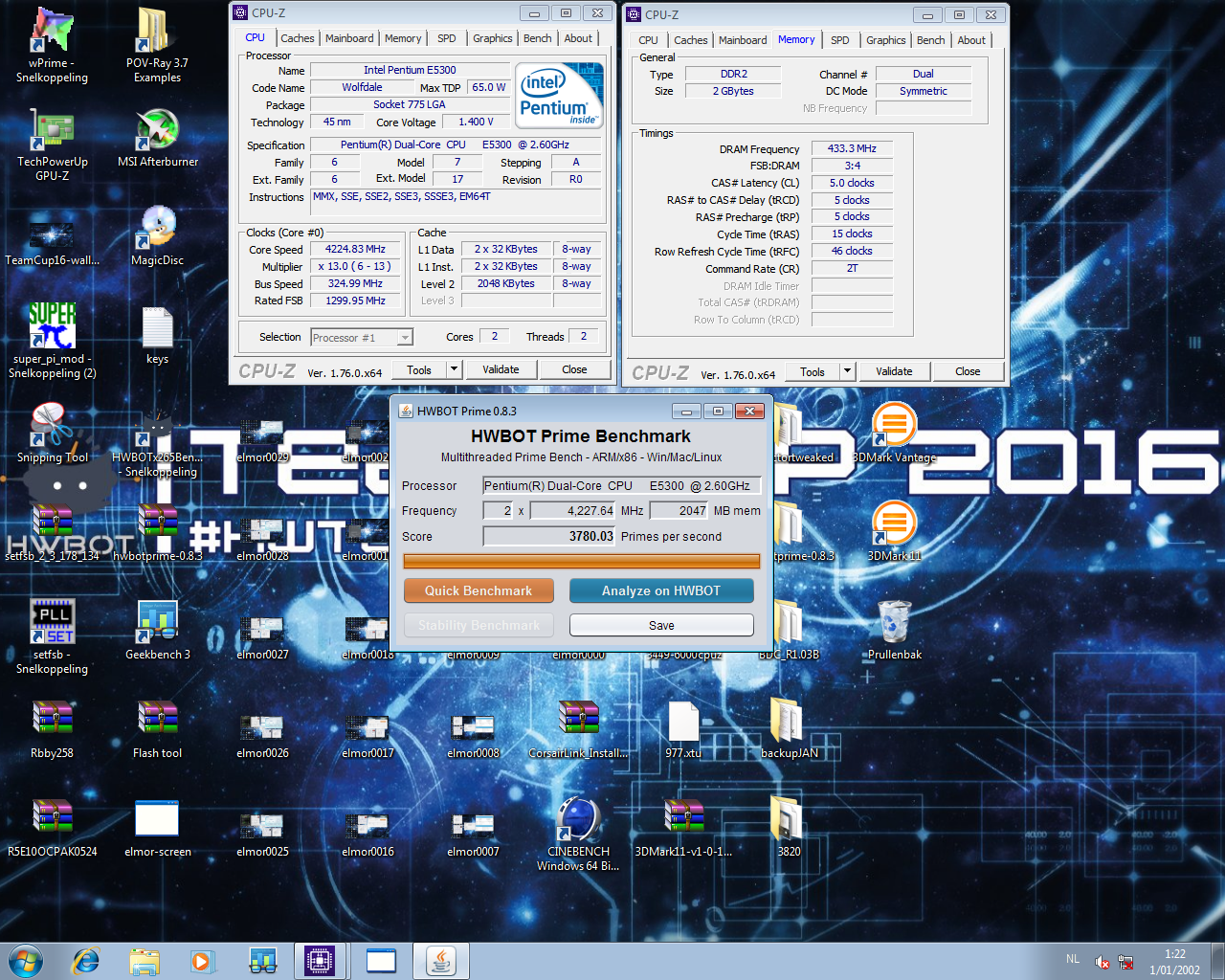Image resolution: width=1225 pixels, height=980 pixels.
Task: Click the Analyze on HWBOT button
Action: [x=661, y=590]
